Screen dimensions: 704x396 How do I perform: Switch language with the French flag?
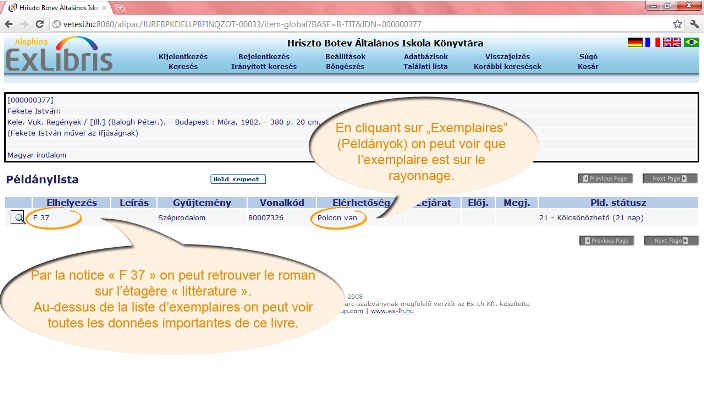pos(652,42)
